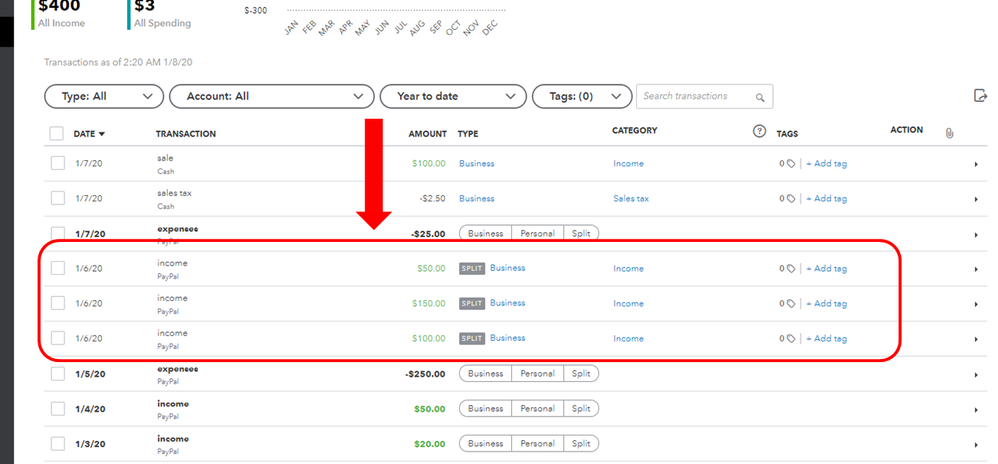Check the 1/4/20 income transaction checkbox
The width and height of the screenshot is (998, 464).
58,409
